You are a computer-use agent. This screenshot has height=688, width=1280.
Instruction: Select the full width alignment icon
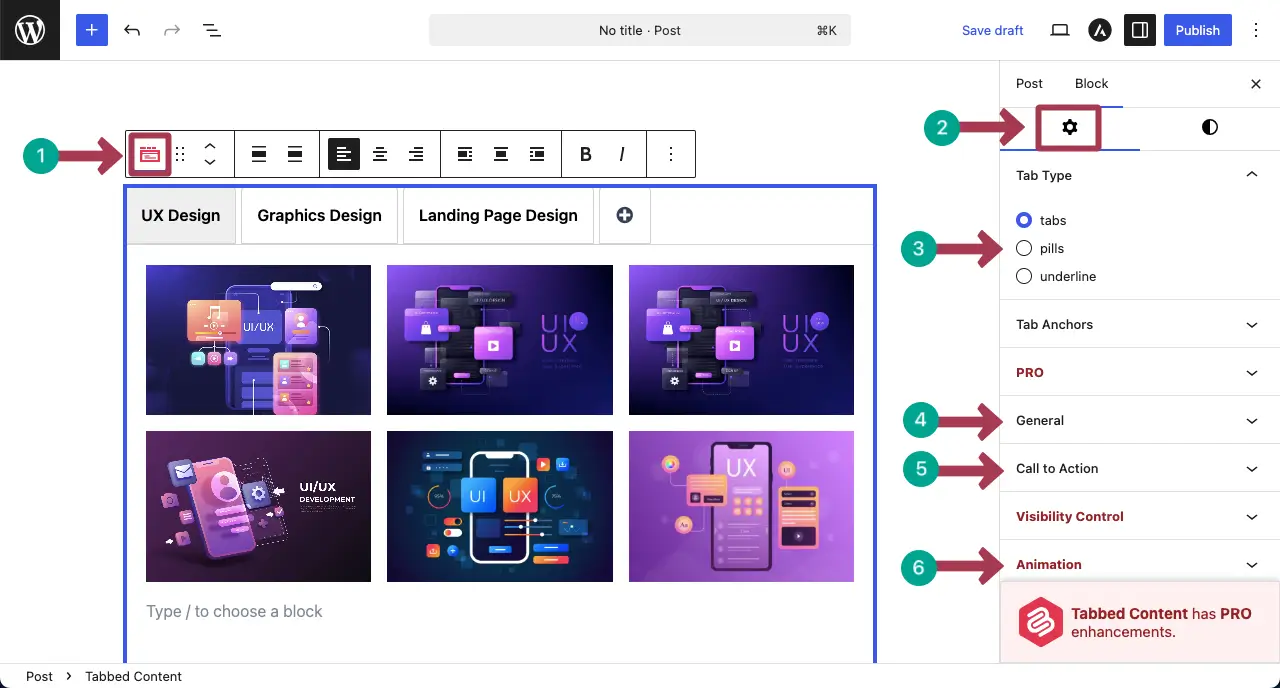[x=295, y=155]
